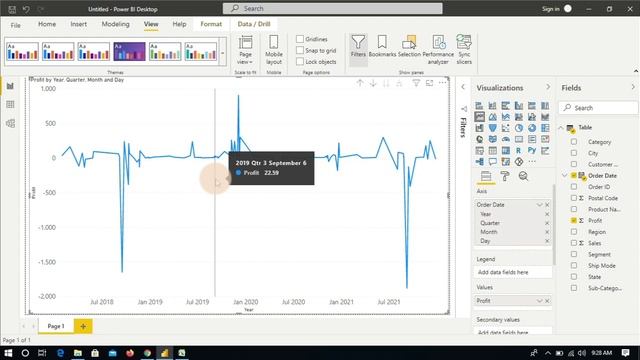640x360 pixels.
Task: Open the Bookmarks pane
Action: click(382, 46)
